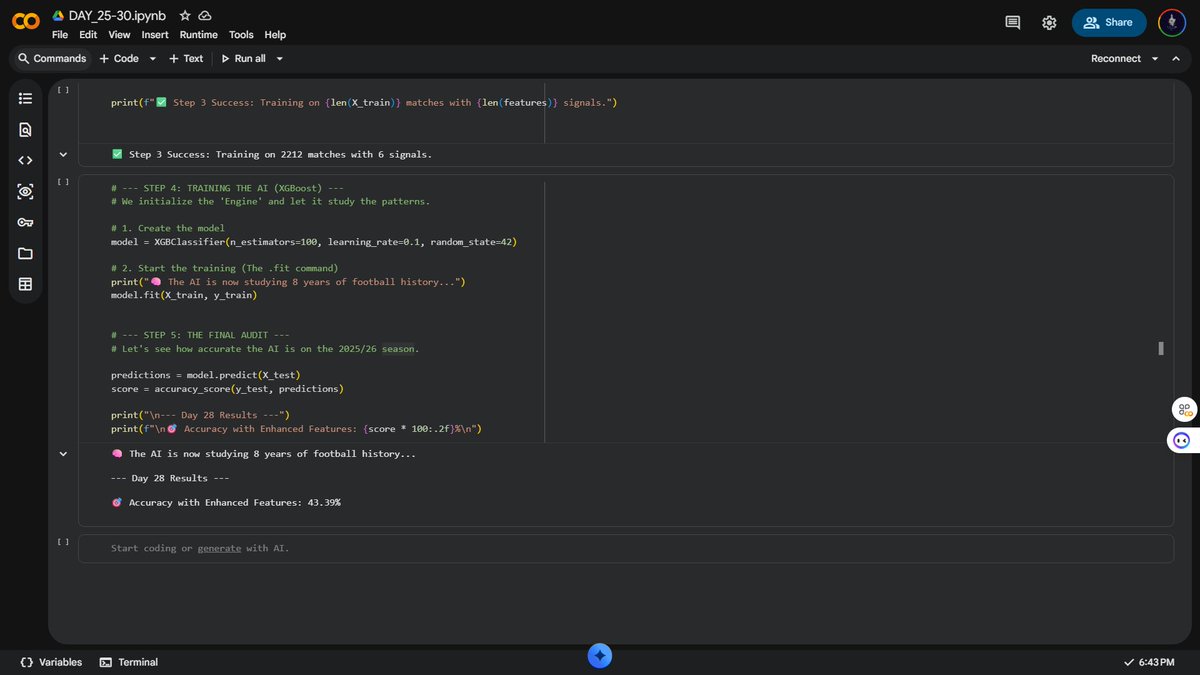Open the Variables panel

pyautogui.click(x=51, y=662)
